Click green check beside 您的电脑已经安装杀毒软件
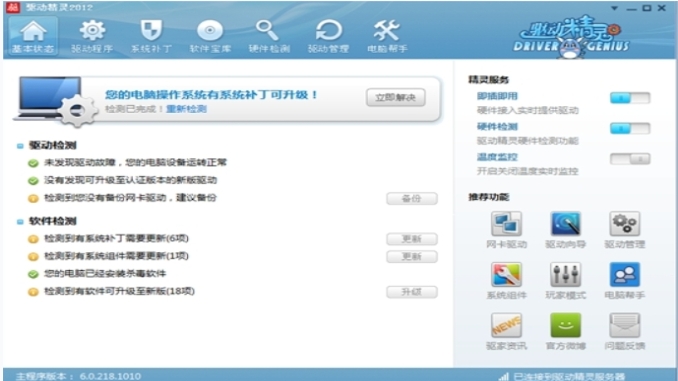 click(33, 275)
